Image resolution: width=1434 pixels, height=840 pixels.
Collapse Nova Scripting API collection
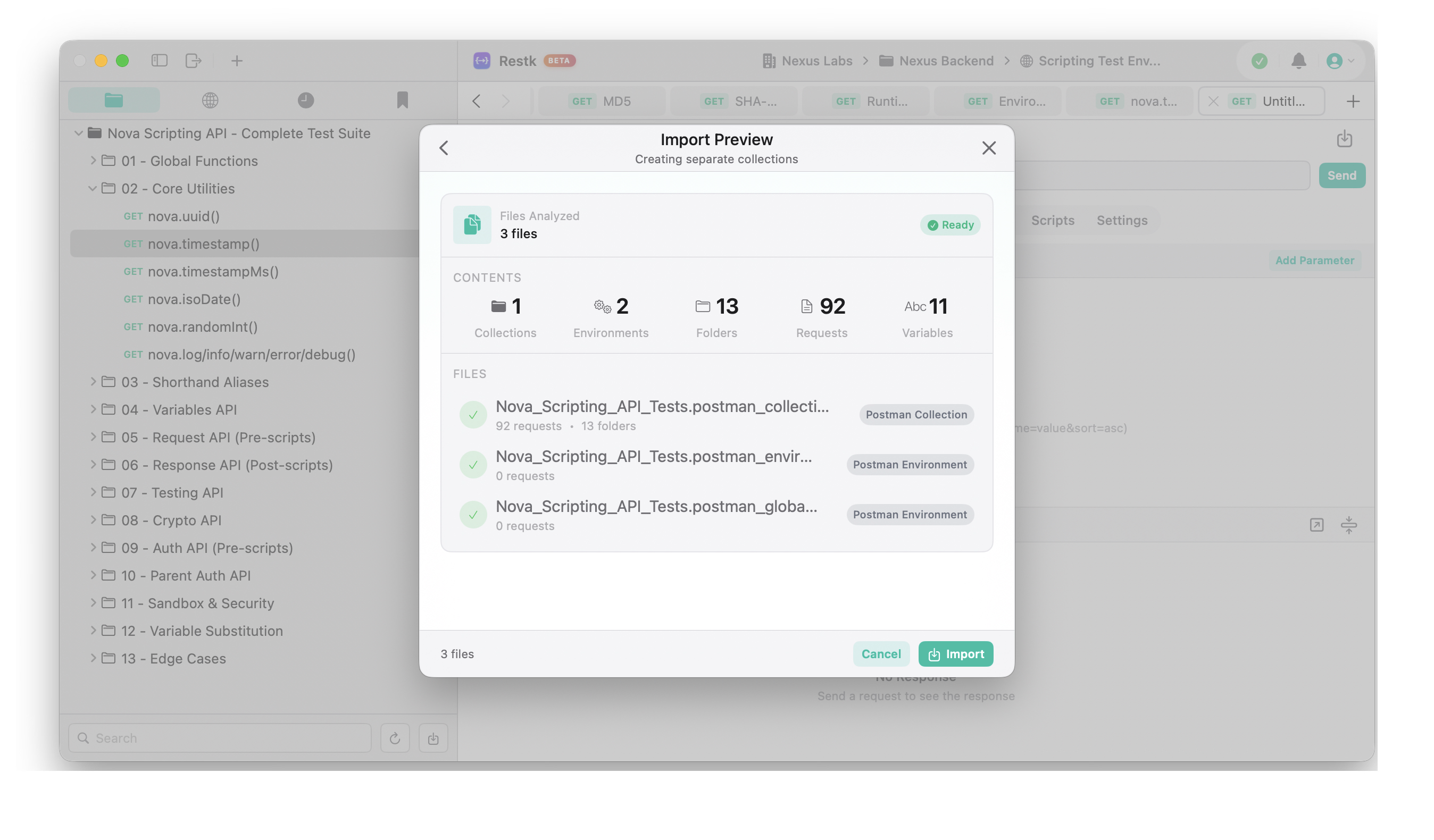(79, 133)
